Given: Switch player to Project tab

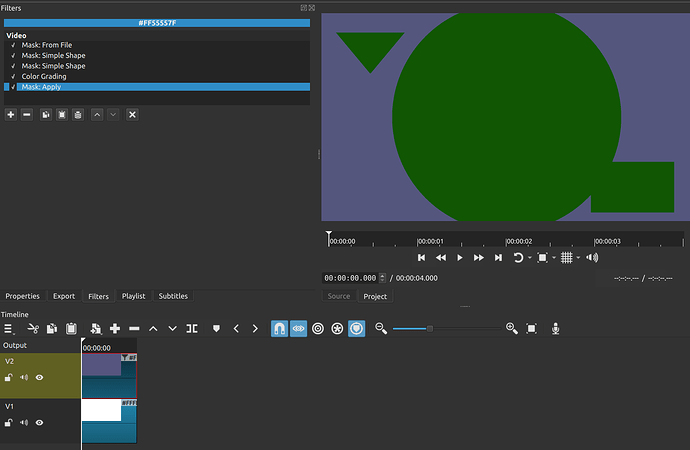Looking at the screenshot, I should coord(375,296).
